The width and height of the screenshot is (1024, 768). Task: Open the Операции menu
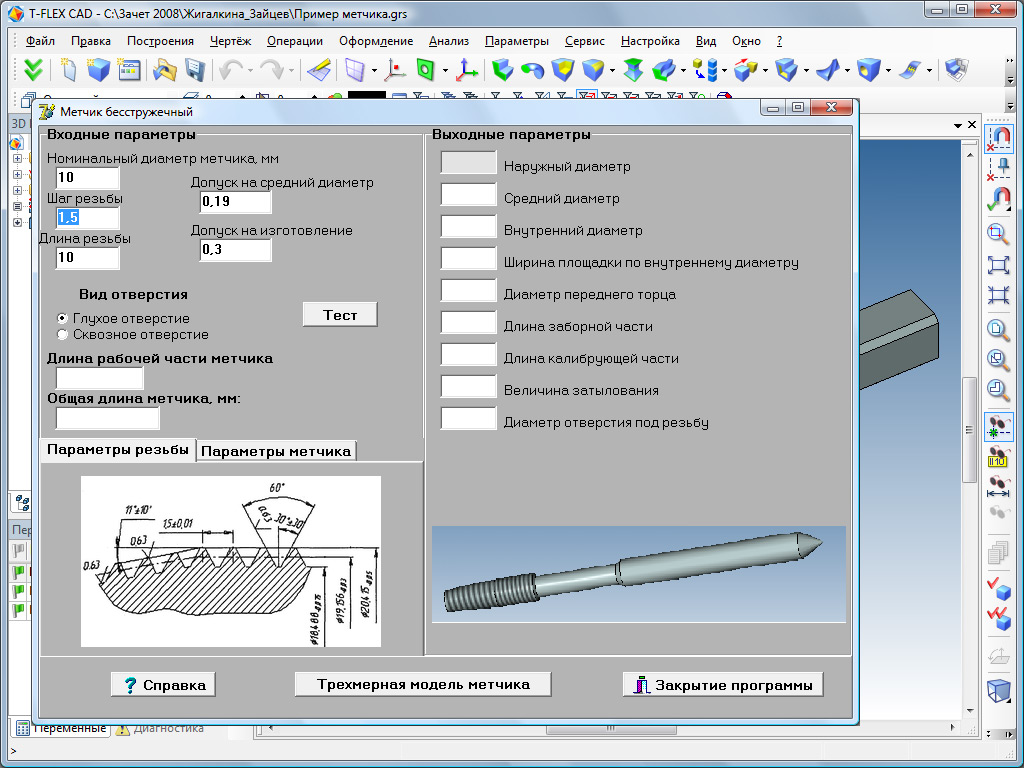[x=295, y=41]
